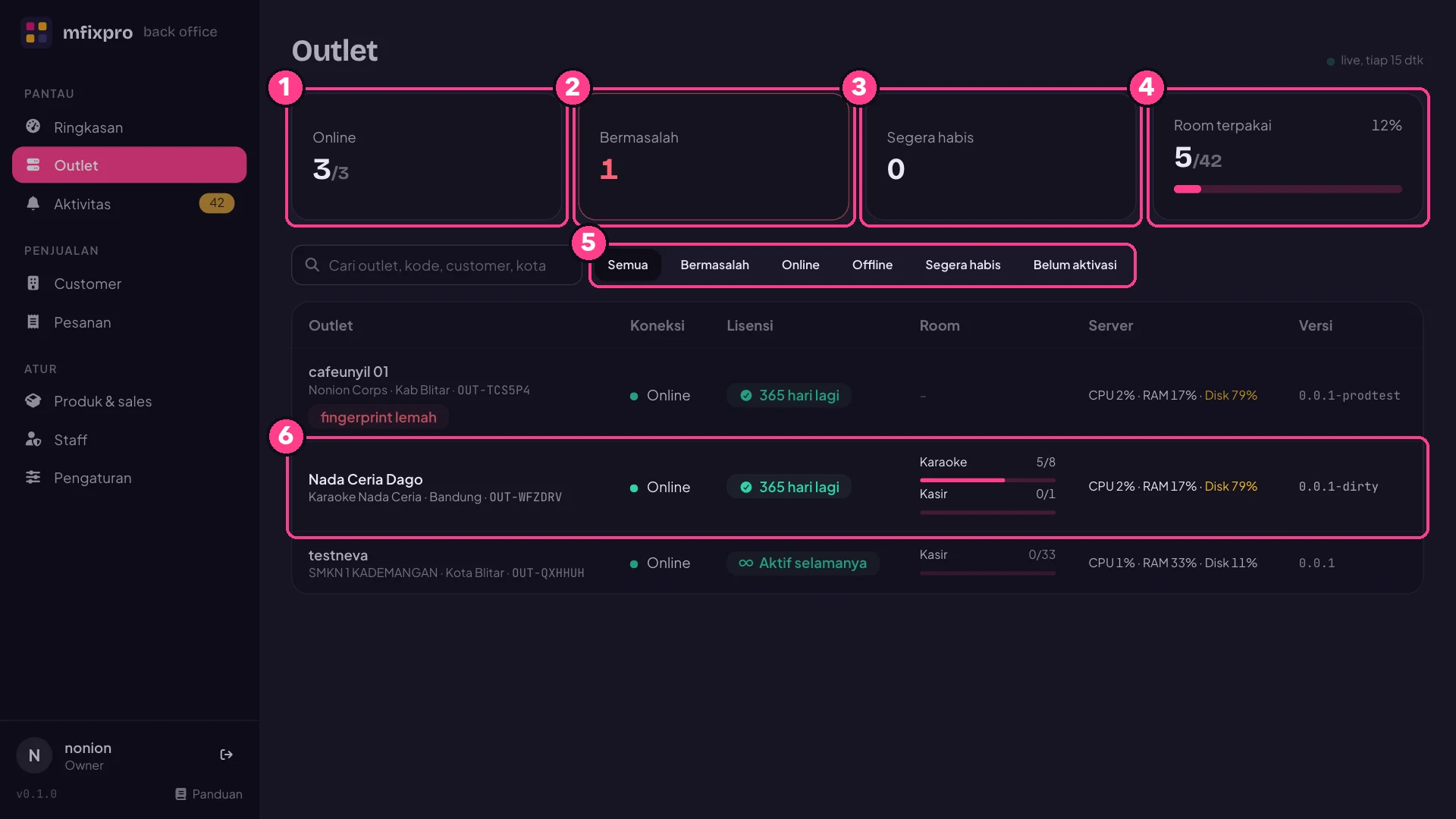Click the N avatar for nonion

click(x=34, y=755)
